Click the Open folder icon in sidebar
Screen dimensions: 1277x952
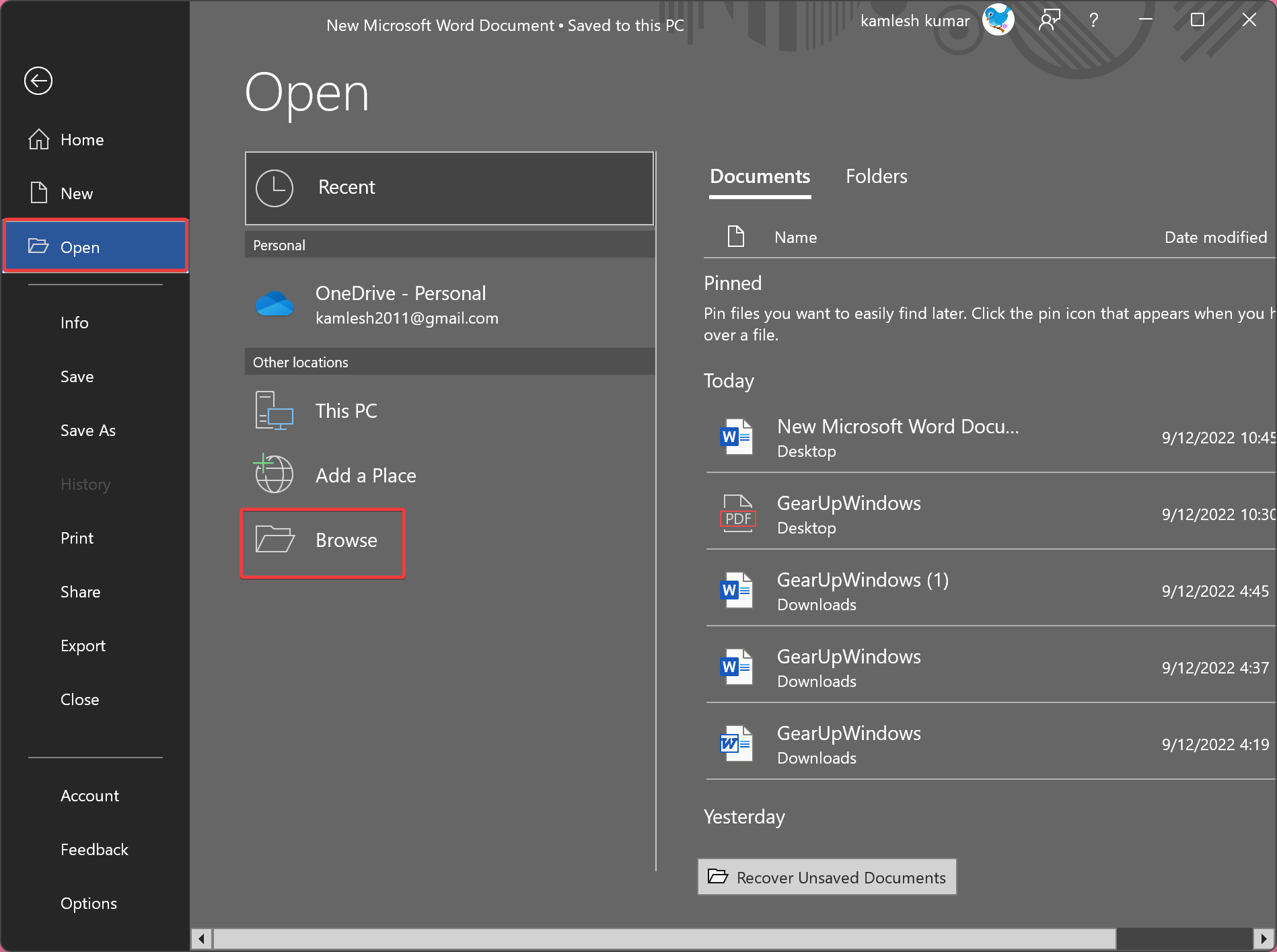(x=38, y=246)
